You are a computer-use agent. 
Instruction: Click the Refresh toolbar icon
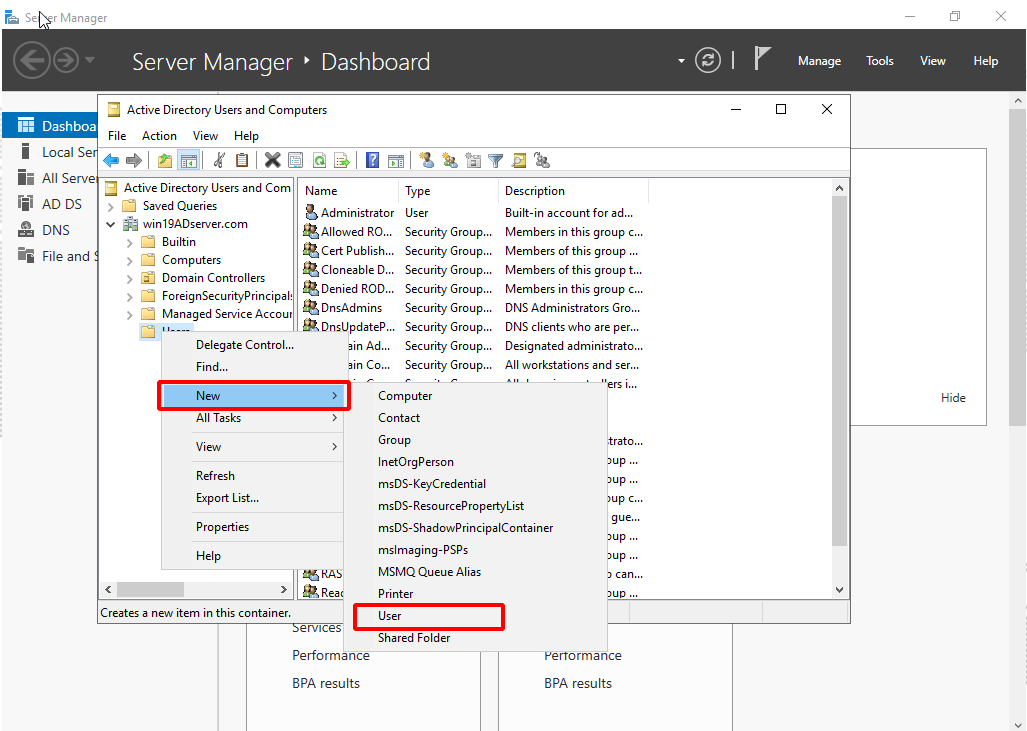click(x=319, y=160)
